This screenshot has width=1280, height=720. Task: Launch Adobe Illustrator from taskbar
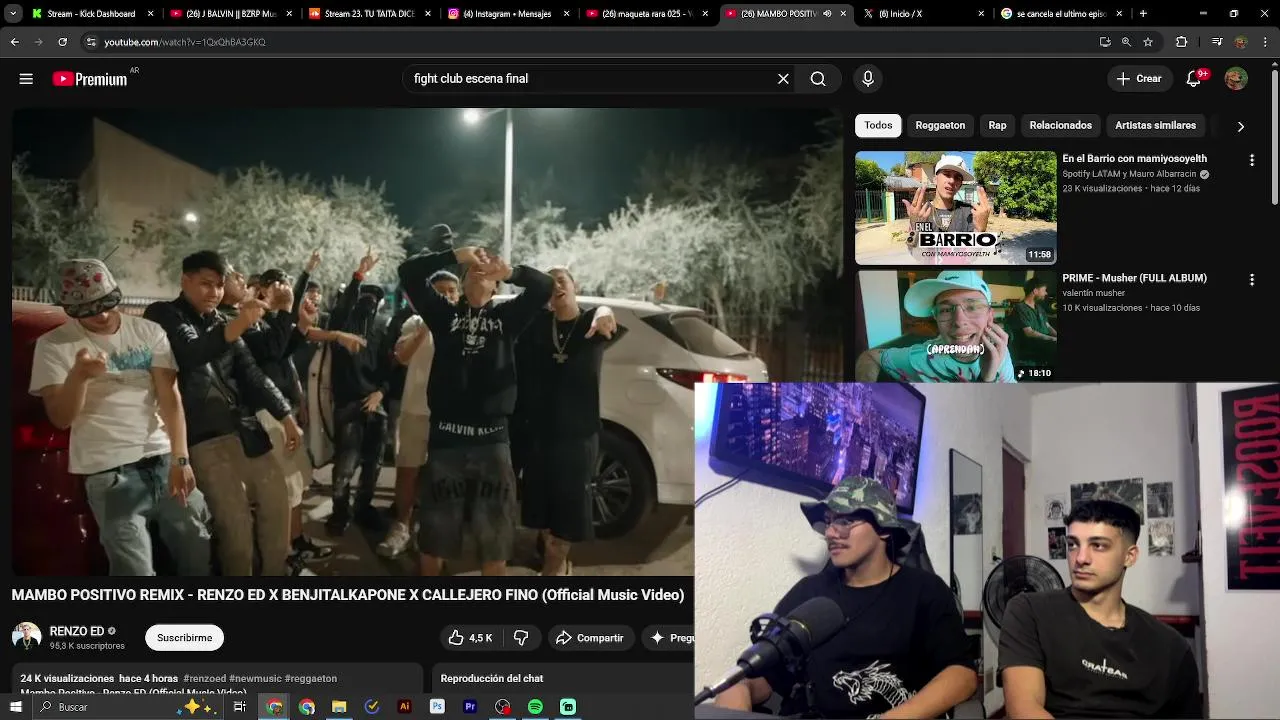point(404,707)
